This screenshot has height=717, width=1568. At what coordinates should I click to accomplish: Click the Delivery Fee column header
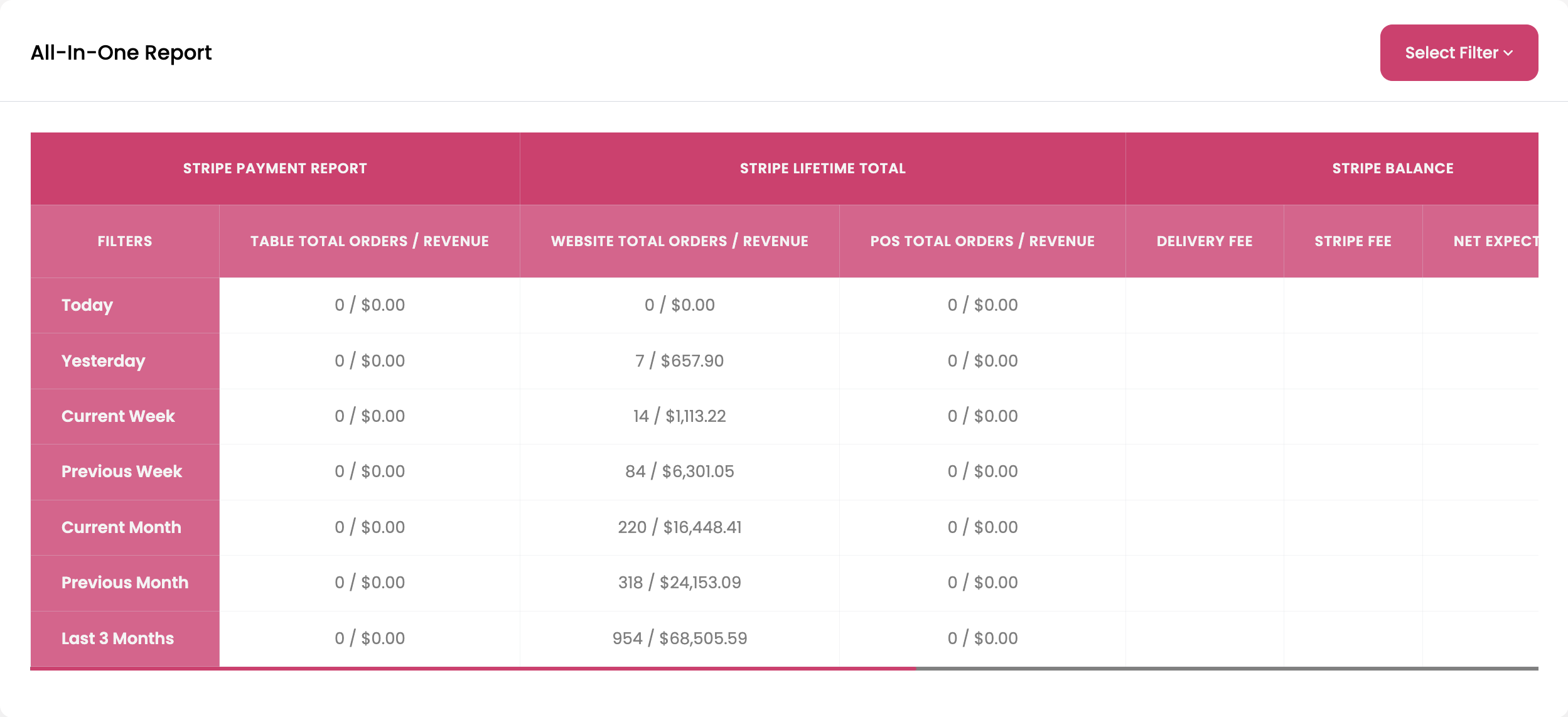[x=1205, y=241]
